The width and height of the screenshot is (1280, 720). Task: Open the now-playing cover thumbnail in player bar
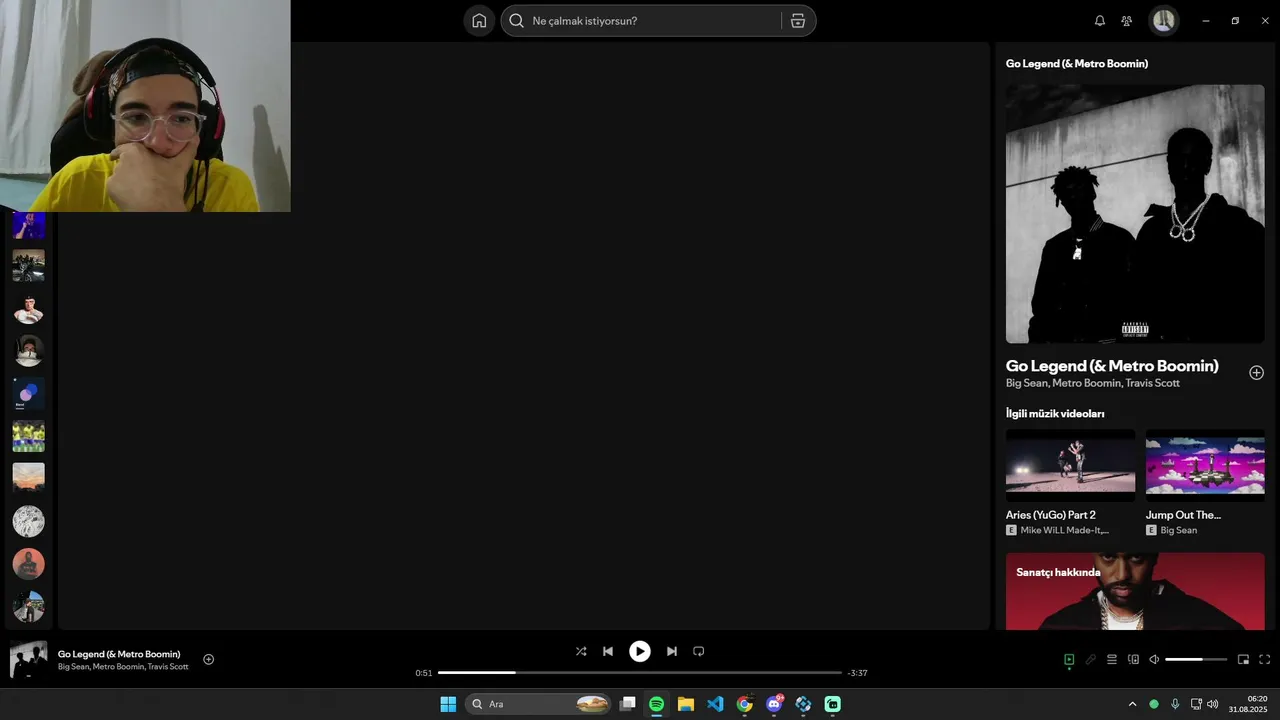point(28,659)
